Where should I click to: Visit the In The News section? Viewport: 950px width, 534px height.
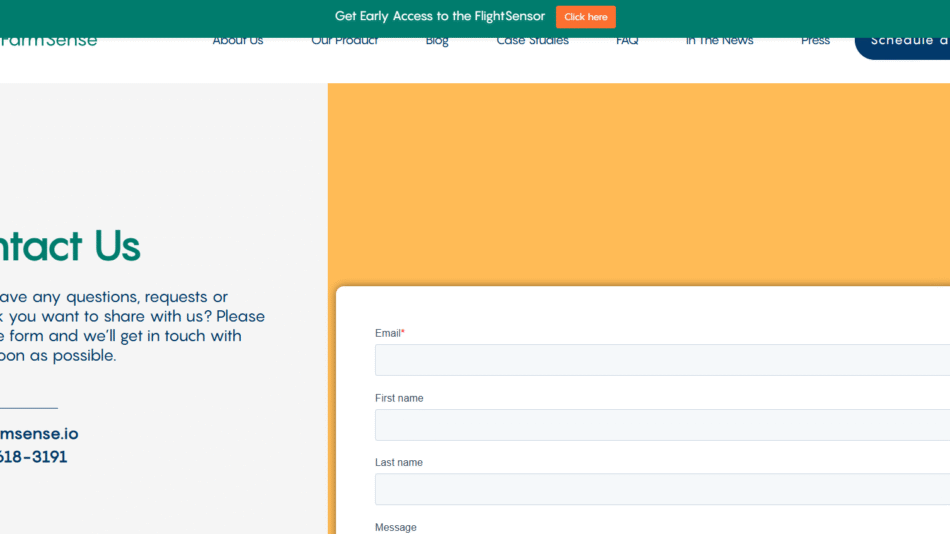719,41
